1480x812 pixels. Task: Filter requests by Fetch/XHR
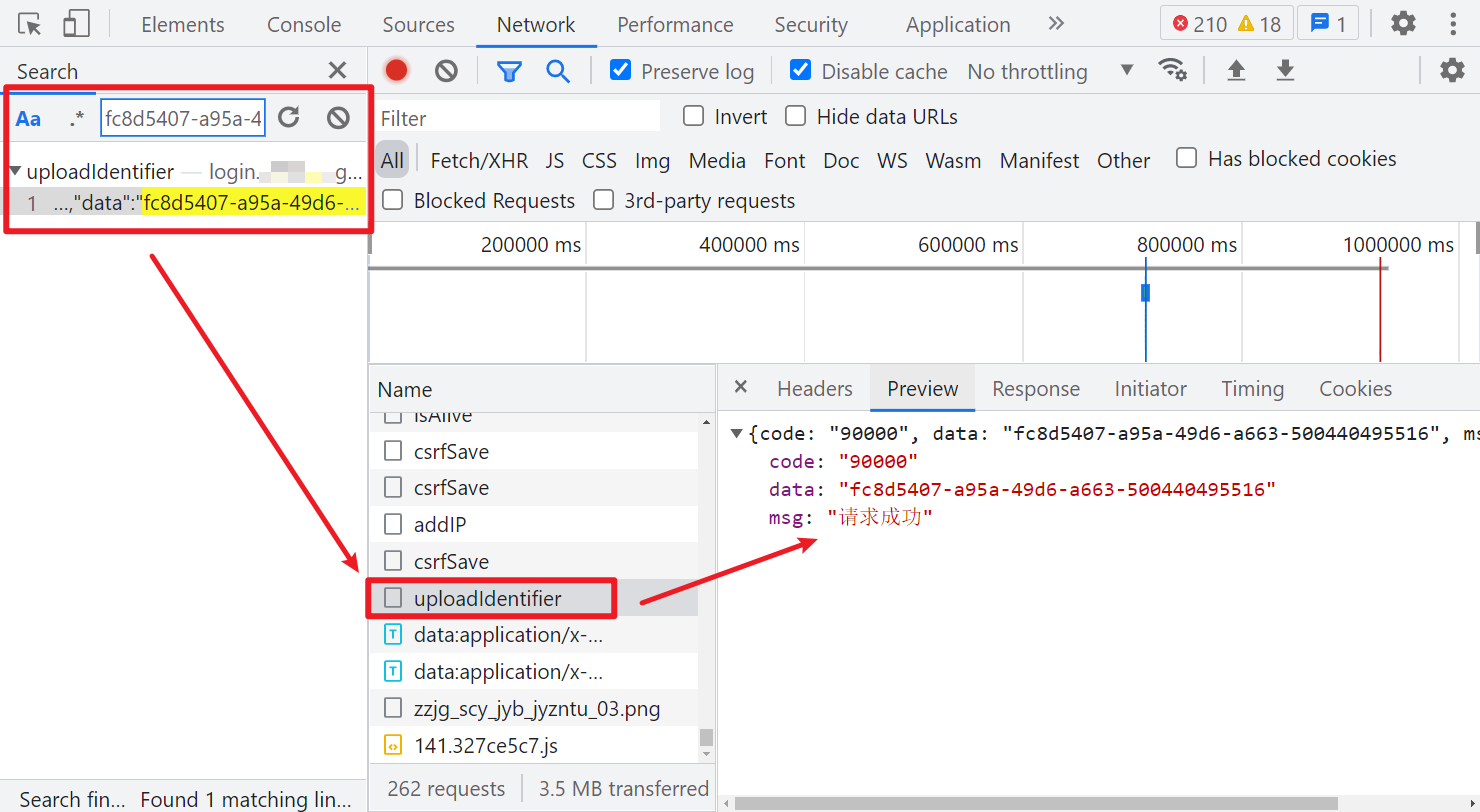(x=479, y=160)
